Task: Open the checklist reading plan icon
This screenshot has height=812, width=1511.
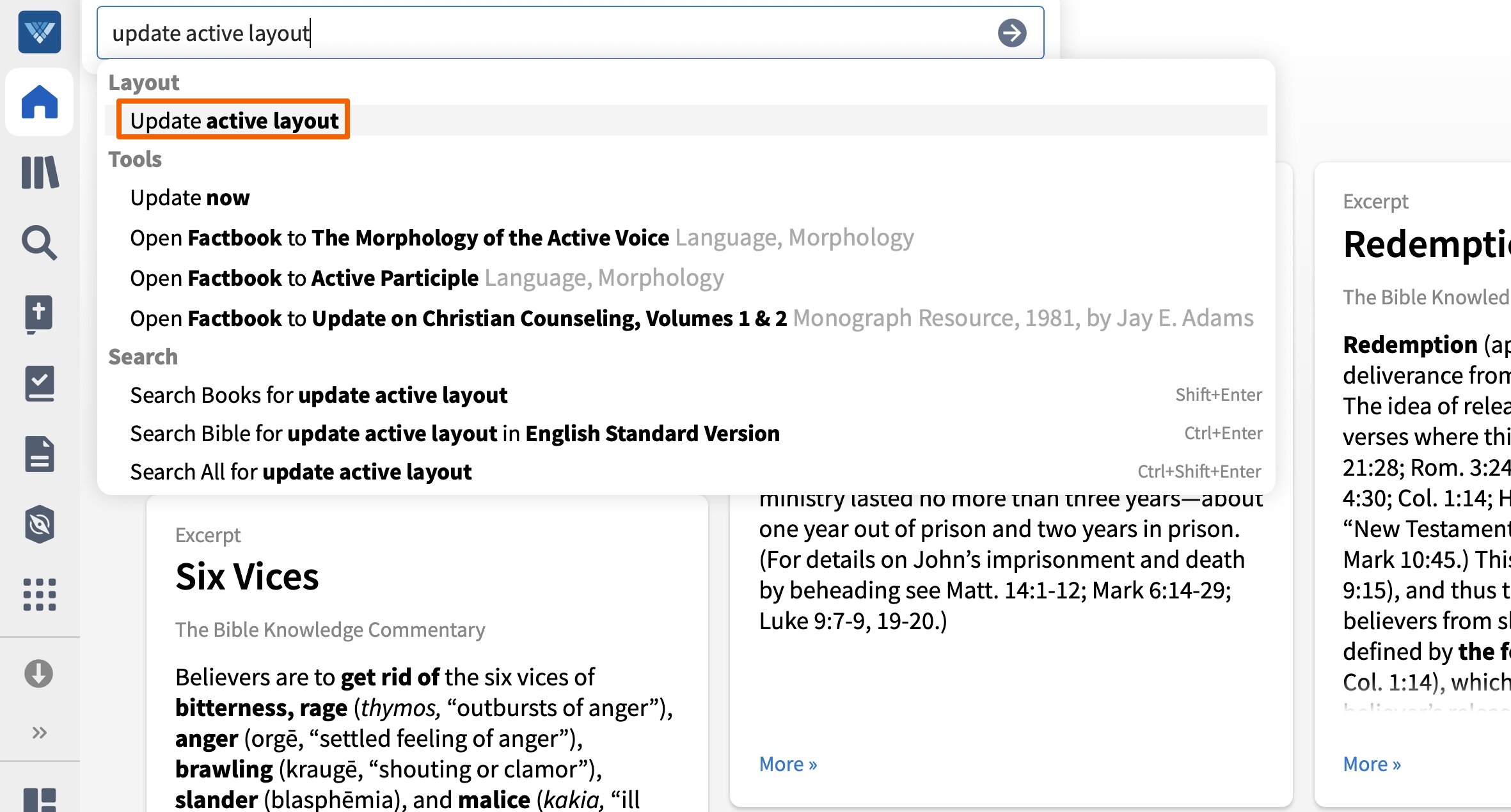Action: 39,384
